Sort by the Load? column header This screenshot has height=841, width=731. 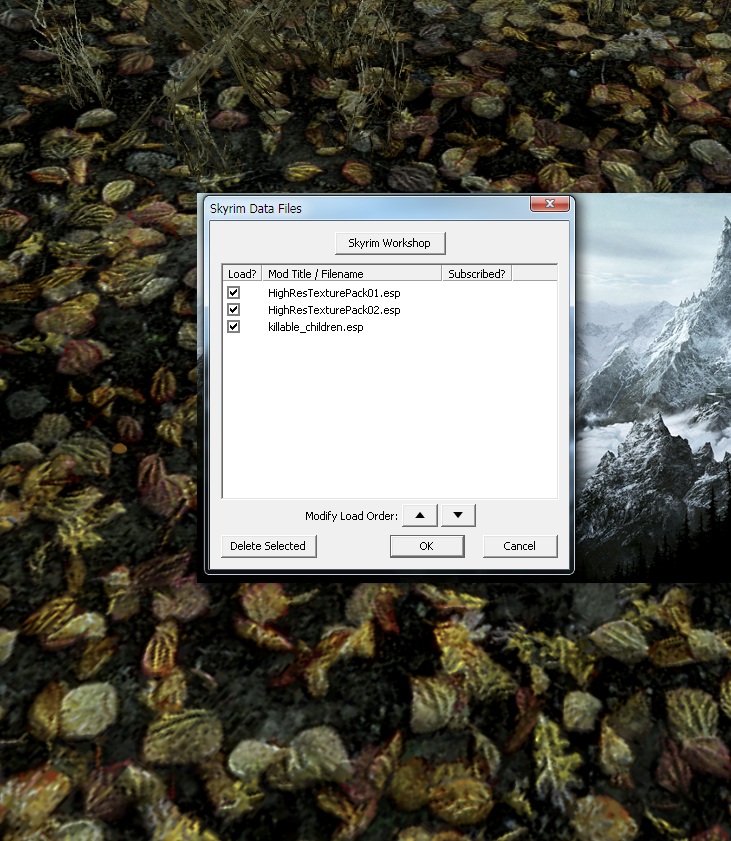click(242, 274)
